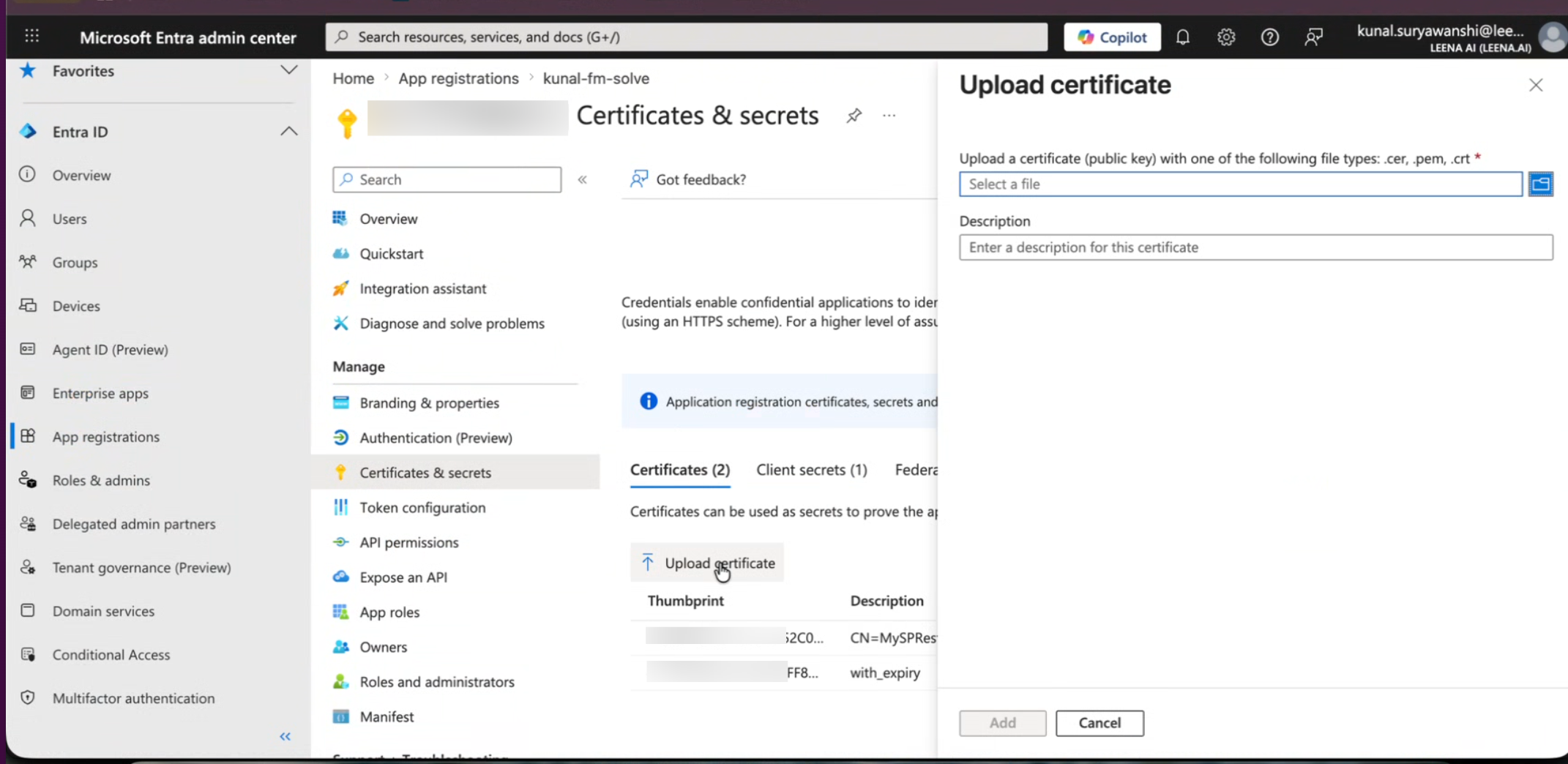This screenshot has width=1568, height=764.
Task: Open portal settings gear
Action: click(1226, 37)
